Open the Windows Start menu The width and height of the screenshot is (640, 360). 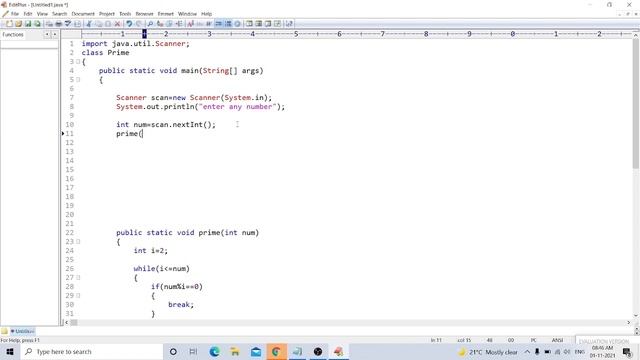point(10,351)
